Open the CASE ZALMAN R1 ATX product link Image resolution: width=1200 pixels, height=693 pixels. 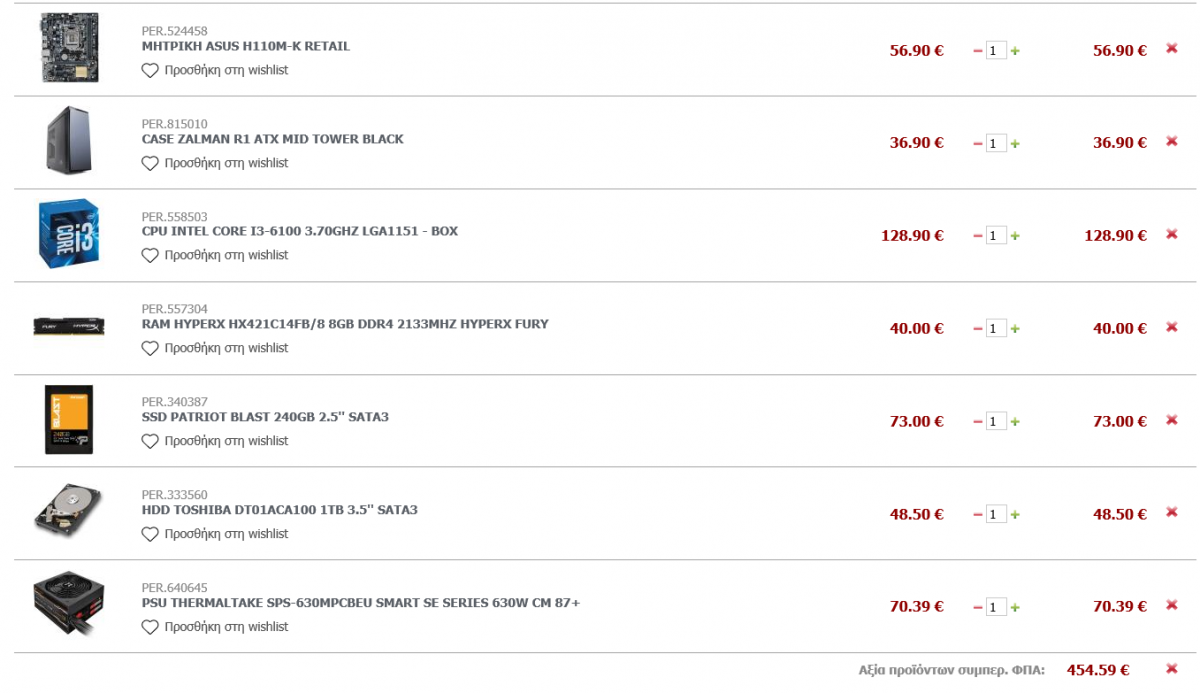[x=273, y=139]
